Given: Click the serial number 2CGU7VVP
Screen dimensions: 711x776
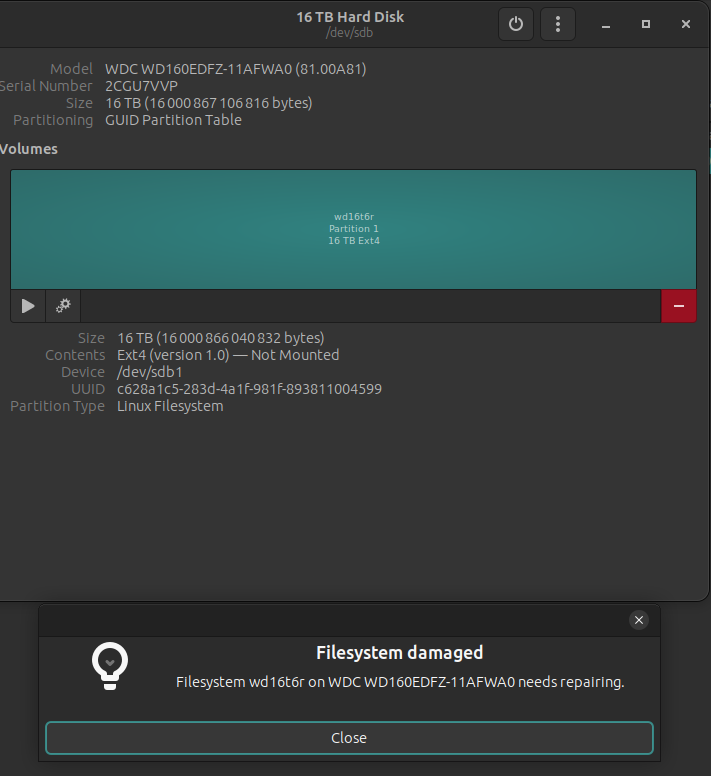Looking at the screenshot, I should coord(141,86).
